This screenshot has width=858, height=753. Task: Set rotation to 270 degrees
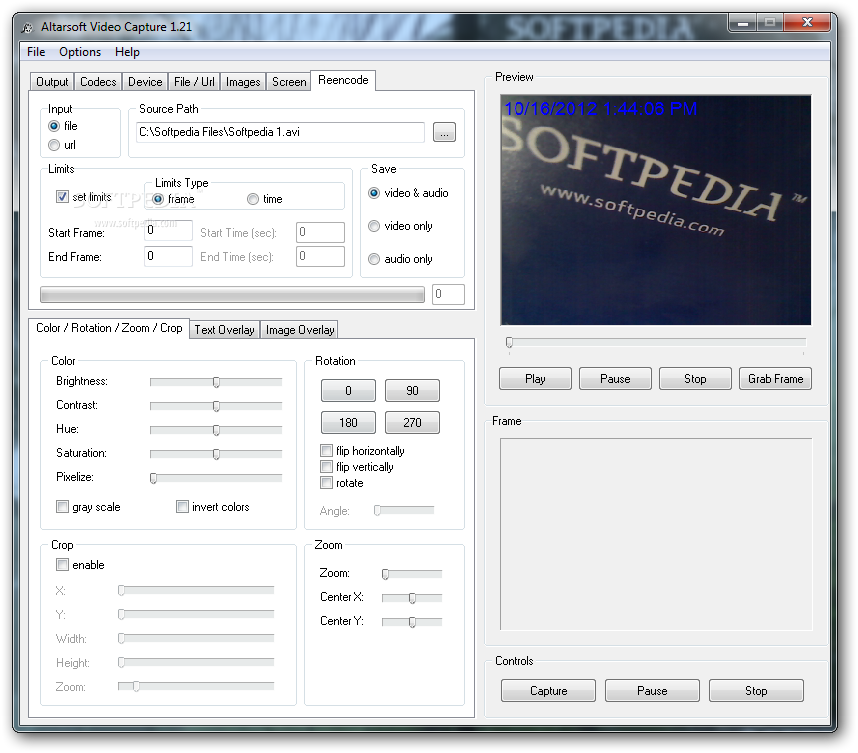(412, 422)
